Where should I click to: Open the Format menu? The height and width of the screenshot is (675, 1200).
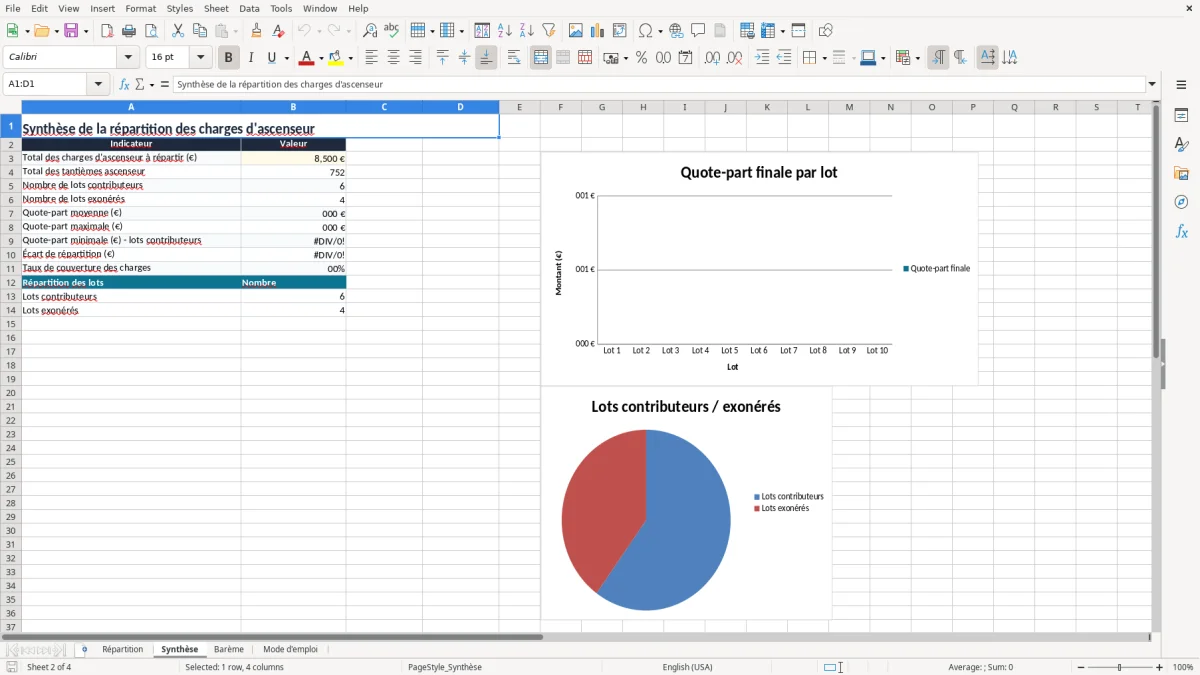click(141, 8)
